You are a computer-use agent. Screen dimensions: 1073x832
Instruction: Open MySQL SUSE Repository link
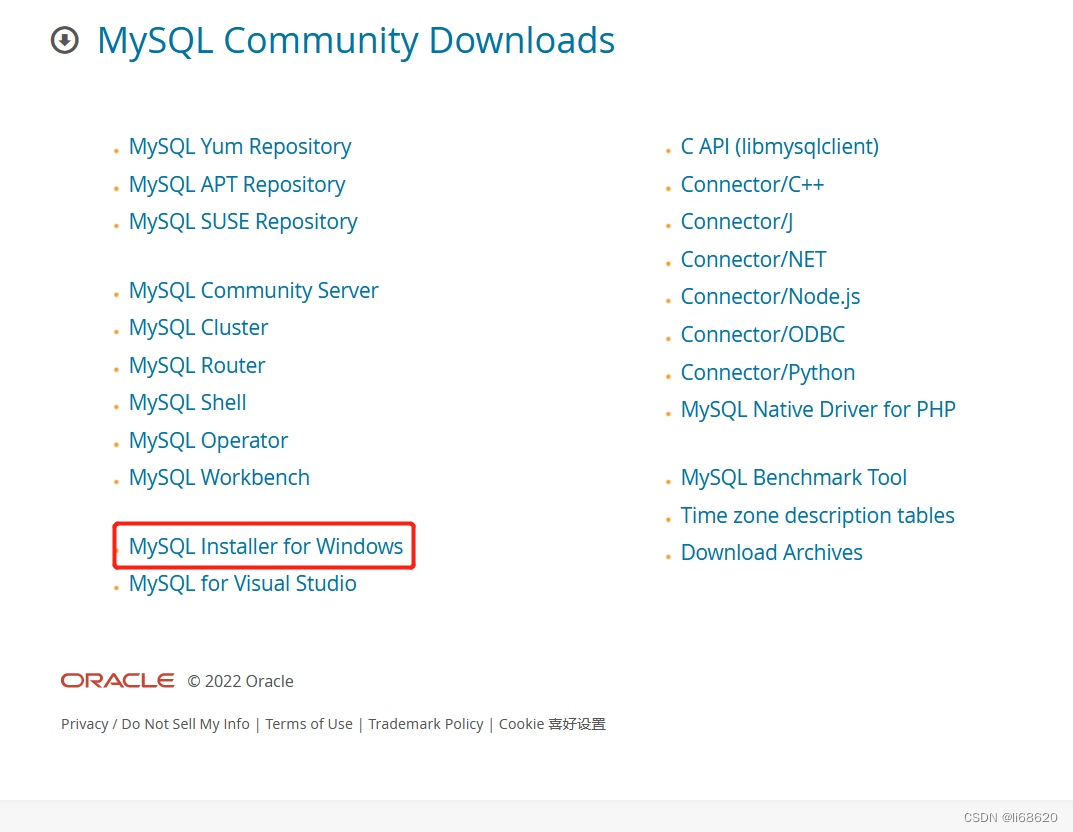tap(243, 222)
